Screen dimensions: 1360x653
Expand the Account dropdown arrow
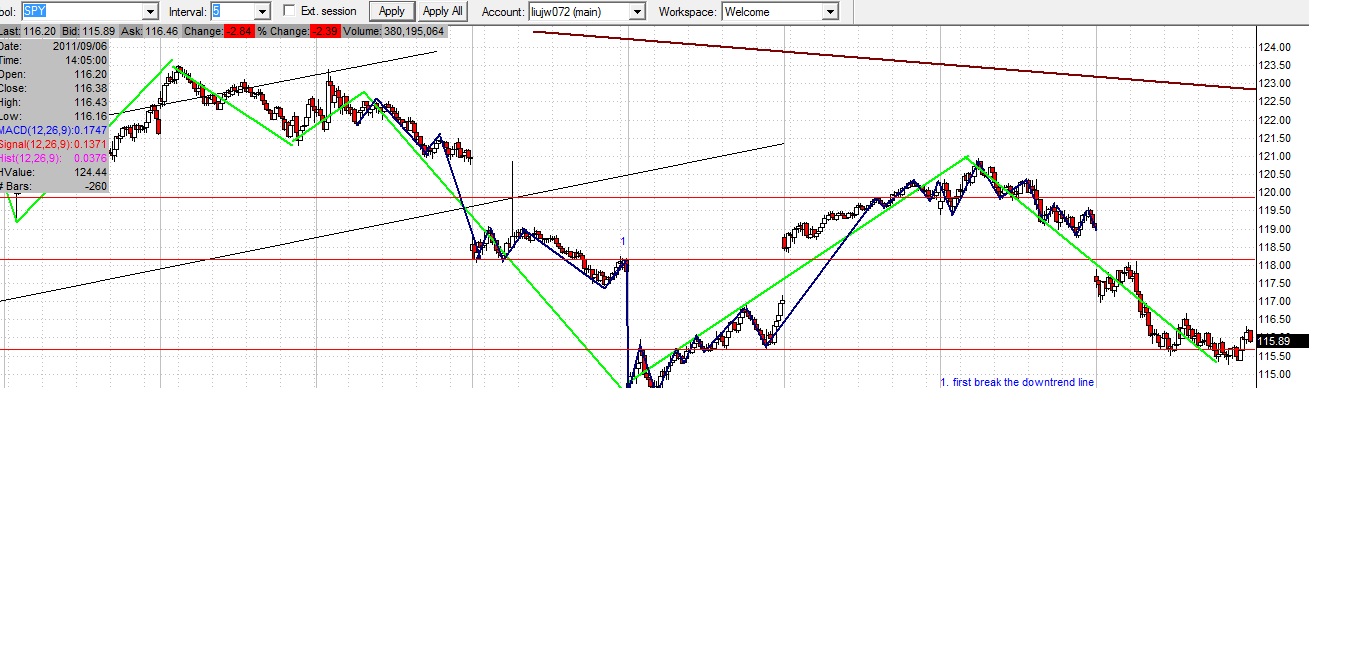[637, 11]
